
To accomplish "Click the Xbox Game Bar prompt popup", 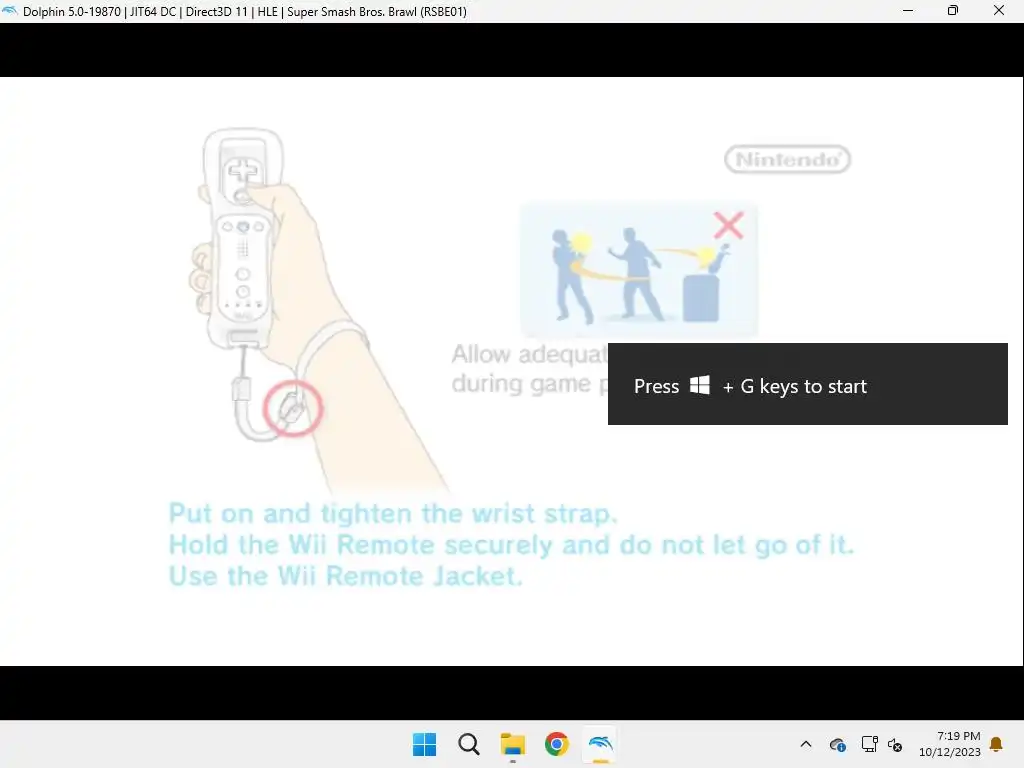I will click(807, 384).
